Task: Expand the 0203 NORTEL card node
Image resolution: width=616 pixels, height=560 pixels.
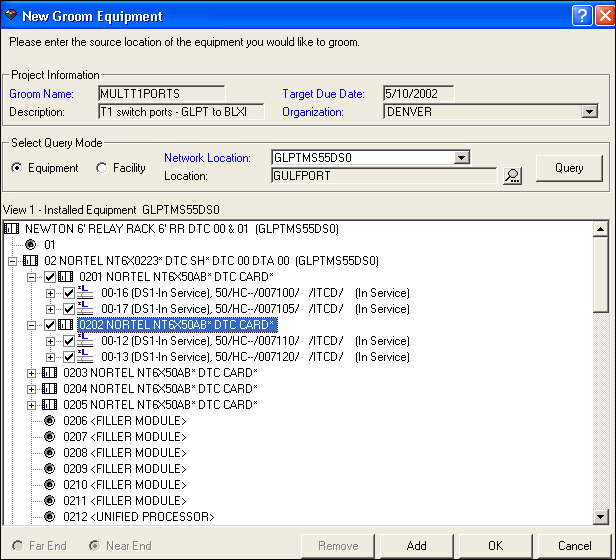Action: [31, 373]
